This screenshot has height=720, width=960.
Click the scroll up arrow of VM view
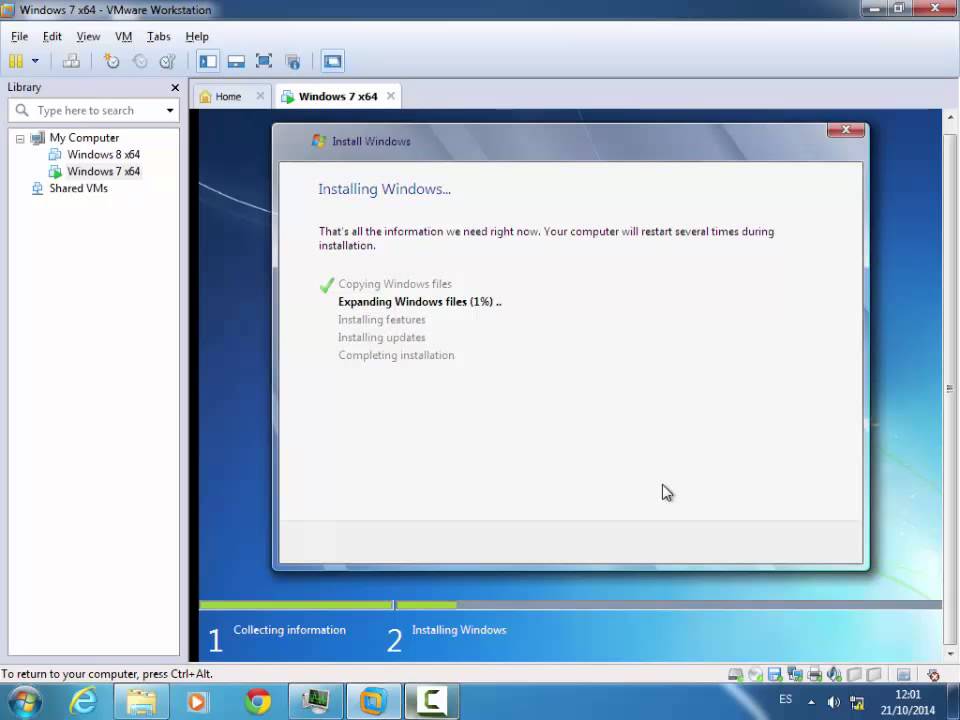(950, 117)
